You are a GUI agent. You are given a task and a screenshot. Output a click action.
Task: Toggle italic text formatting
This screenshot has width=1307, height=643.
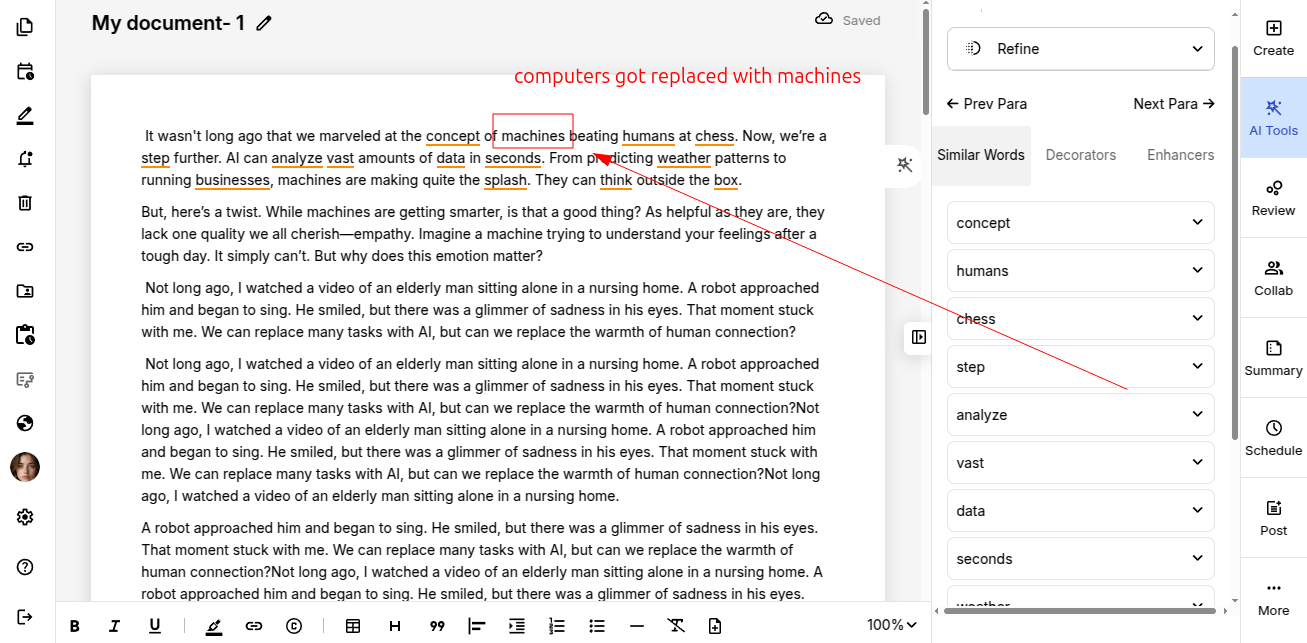pos(114,626)
